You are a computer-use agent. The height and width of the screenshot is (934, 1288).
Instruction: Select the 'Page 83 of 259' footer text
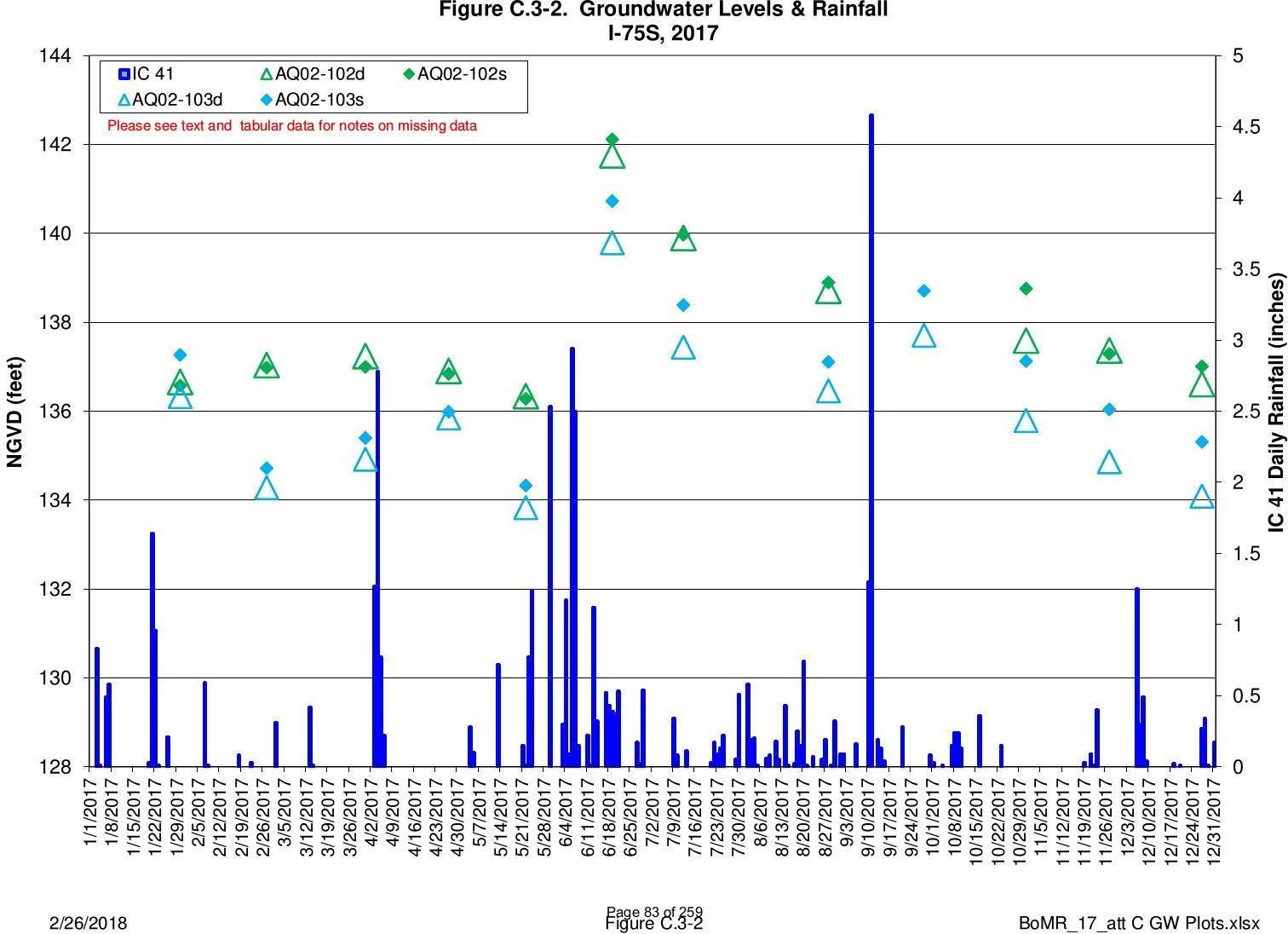tap(654, 912)
